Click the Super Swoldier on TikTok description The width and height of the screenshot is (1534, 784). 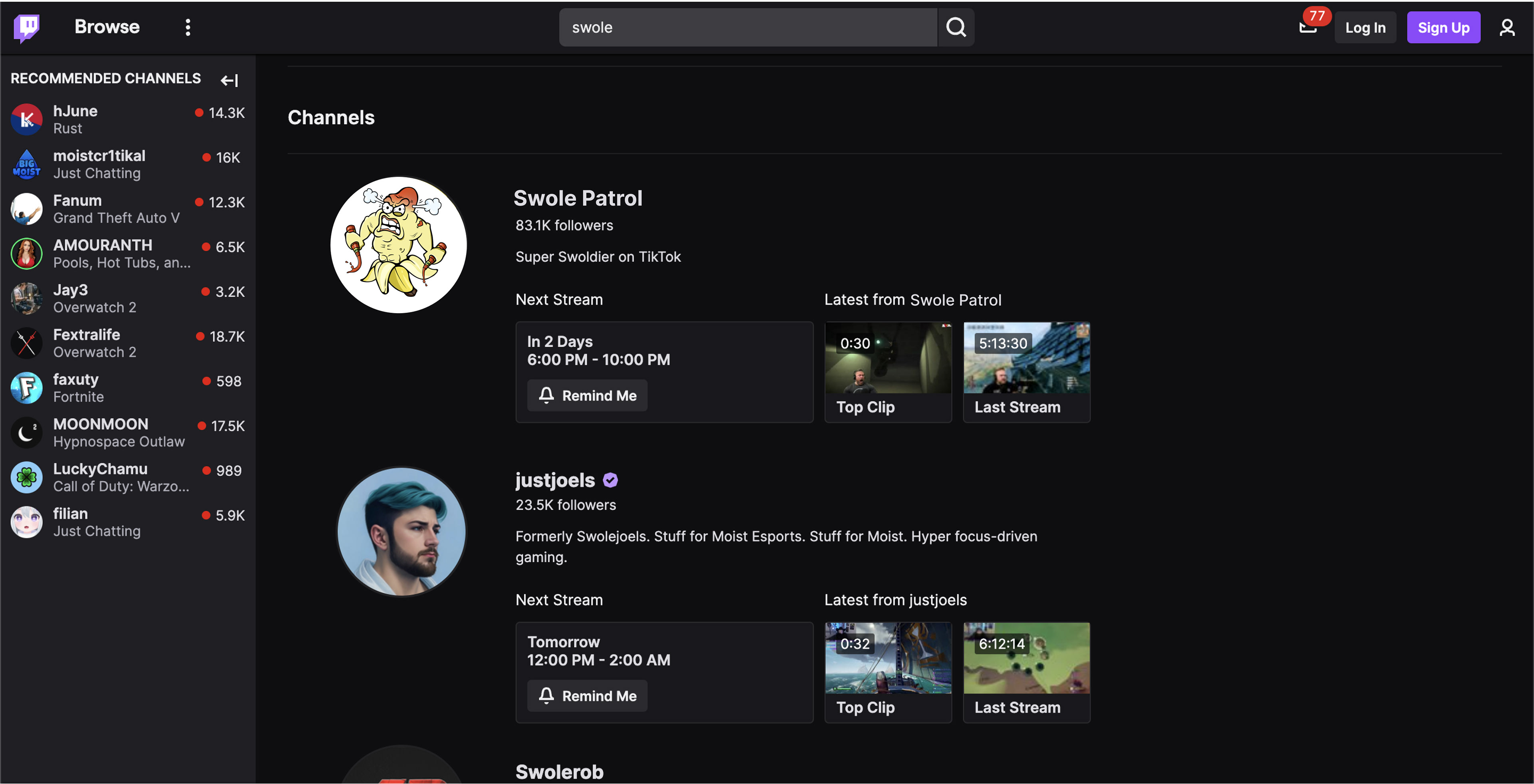click(598, 256)
